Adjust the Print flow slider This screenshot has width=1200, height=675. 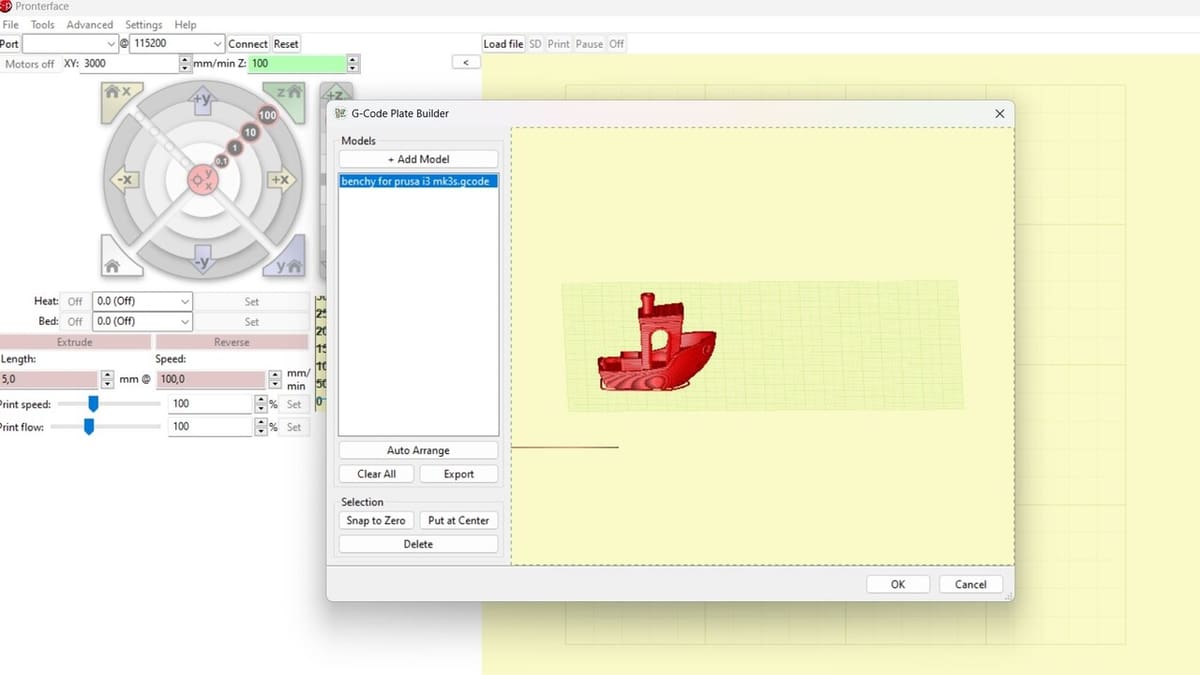point(89,426)
